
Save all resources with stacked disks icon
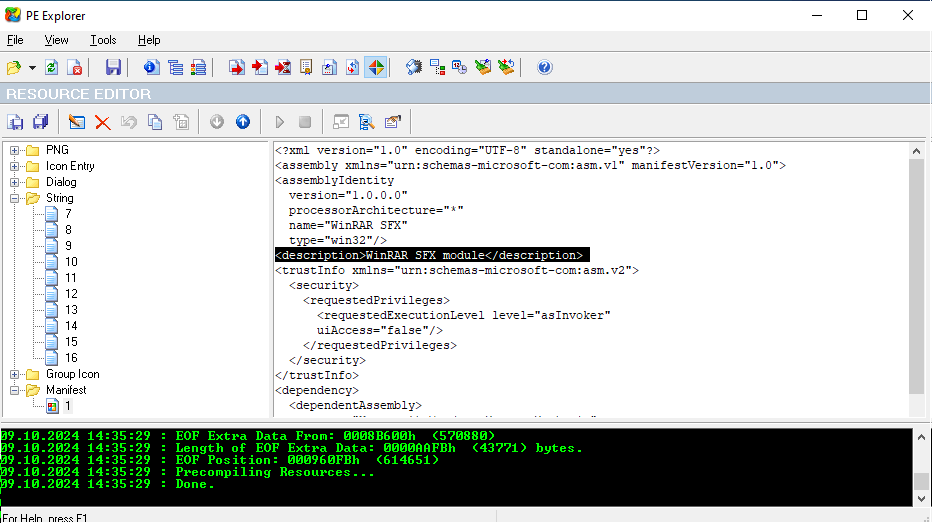tap(40, 122)
